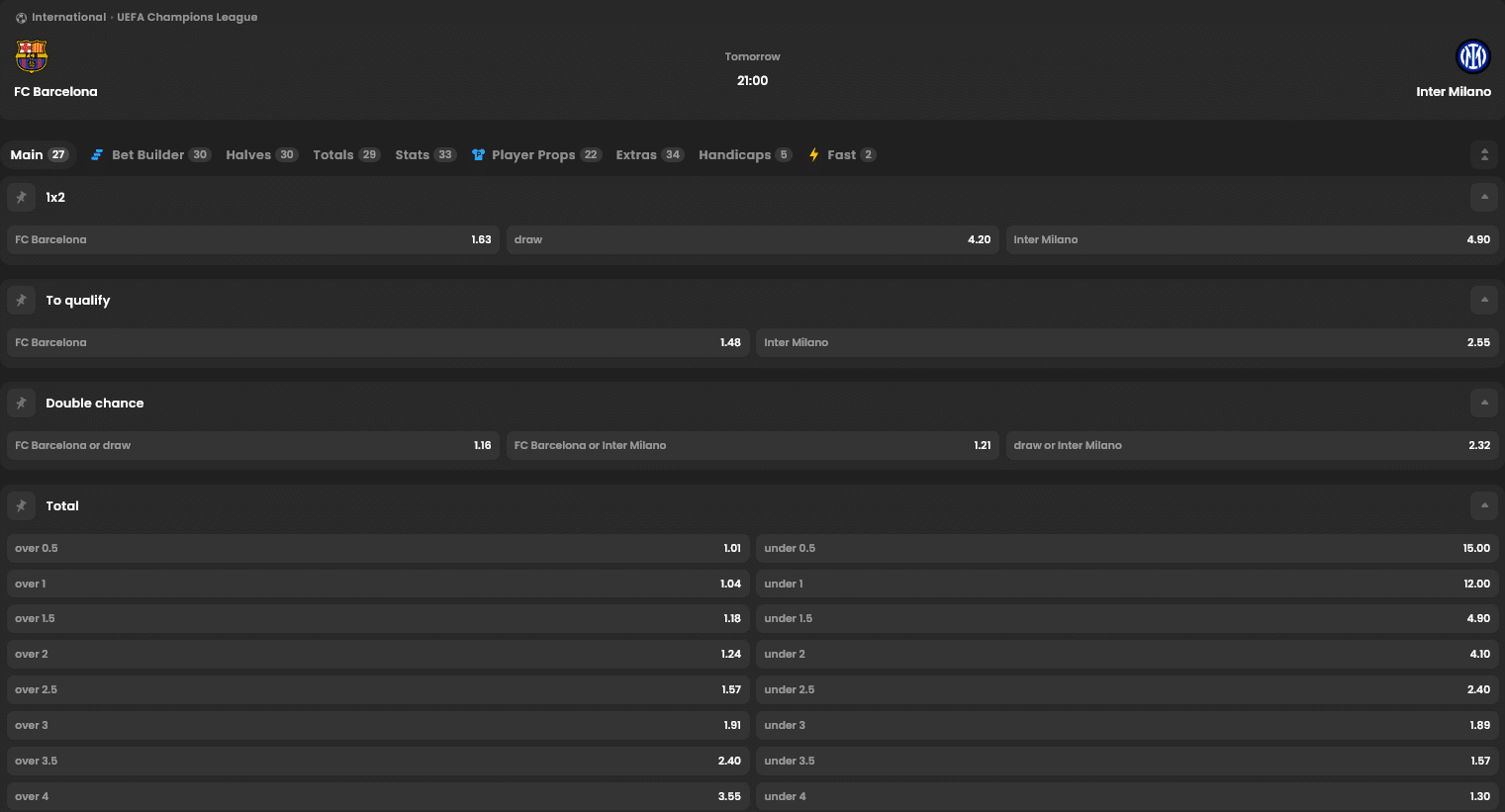Choose over 4 at 3.55

click(x=378, y=796)
